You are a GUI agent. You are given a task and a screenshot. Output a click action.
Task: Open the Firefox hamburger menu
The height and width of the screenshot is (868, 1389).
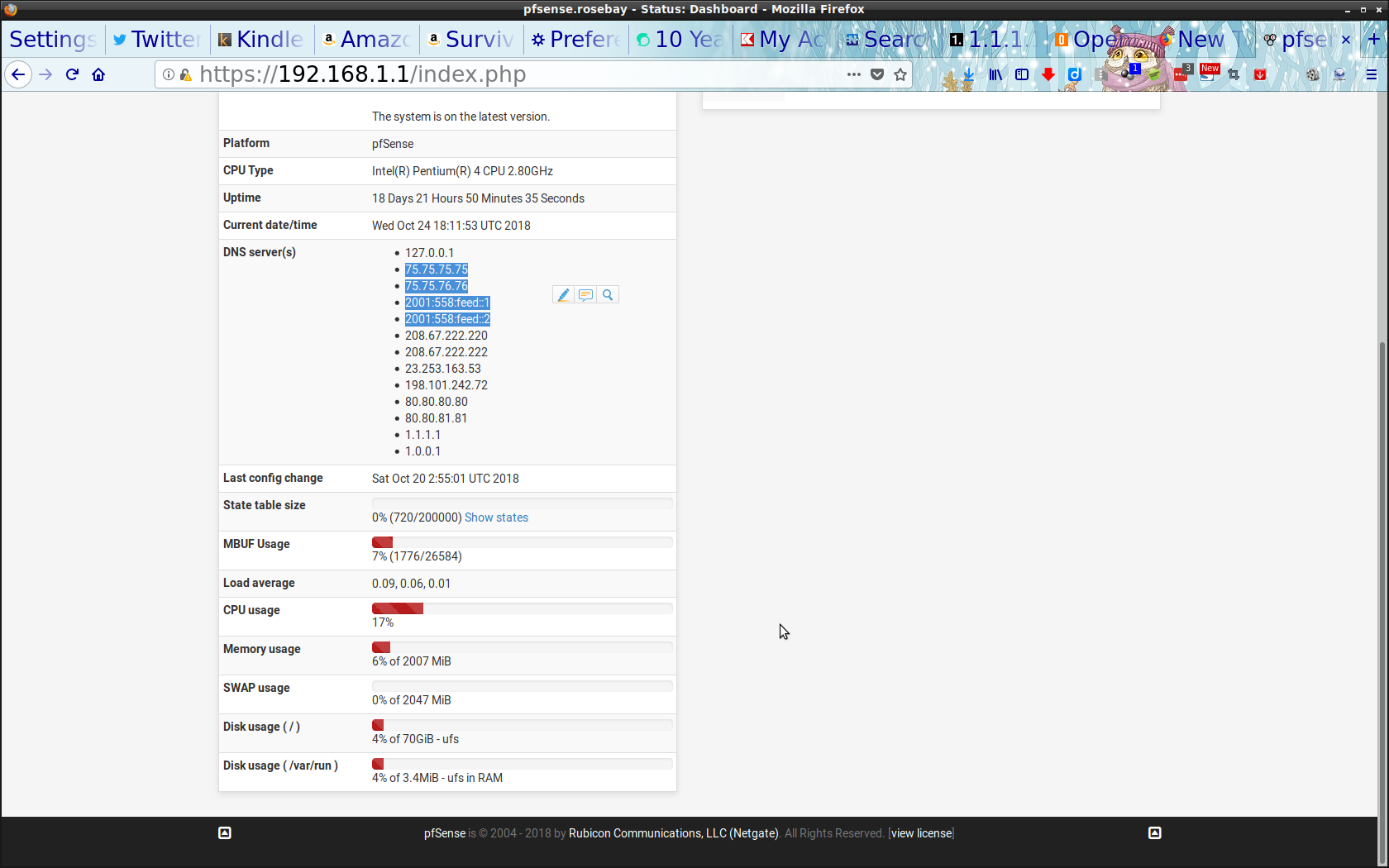tap(1371, 74)
